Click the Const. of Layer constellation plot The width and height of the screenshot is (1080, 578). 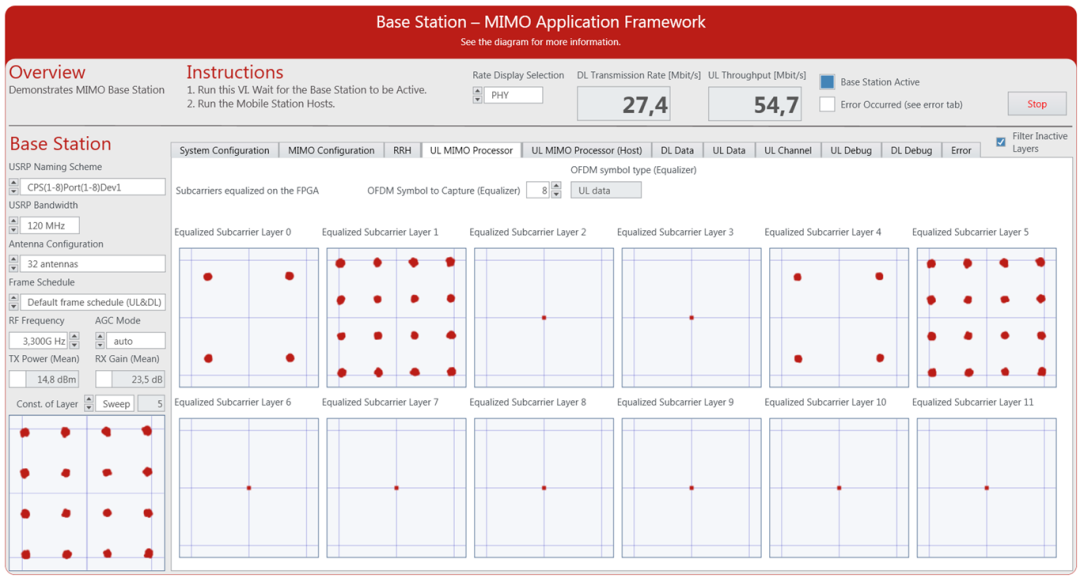click(87, 492)
